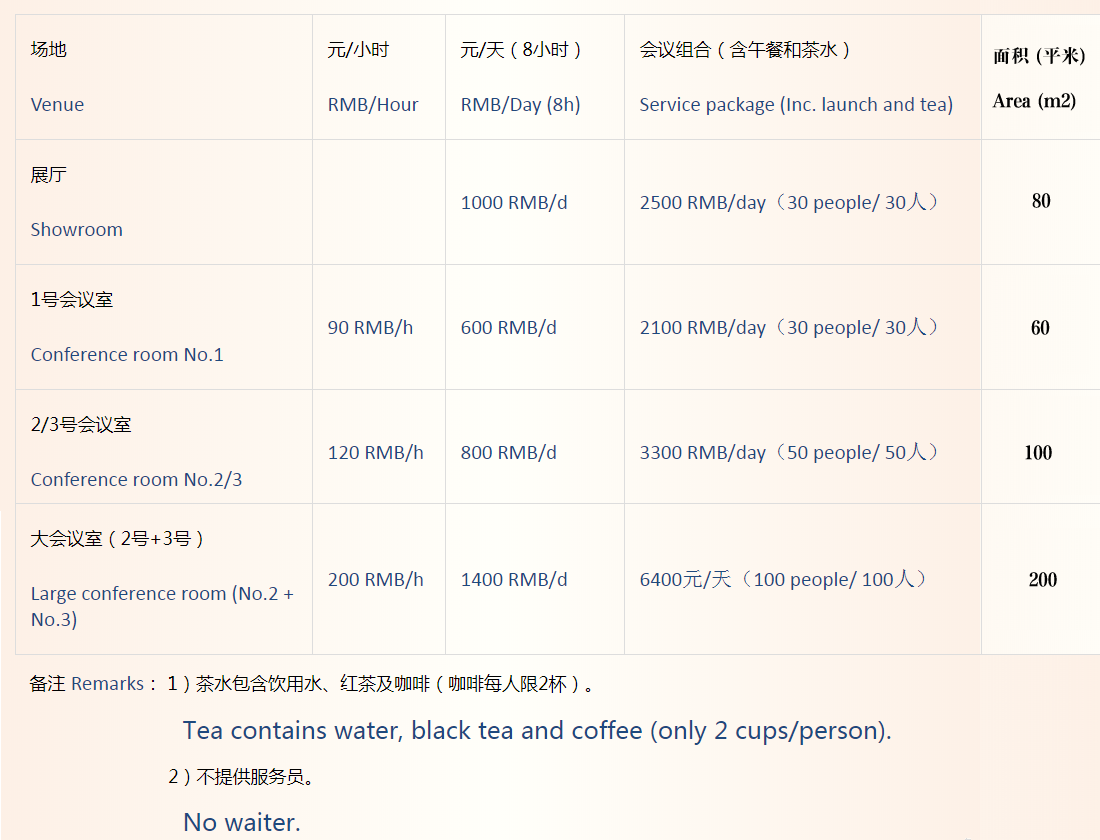Click the RMB/Hour column header
Screen dimensions: 1100x840
[373, 105]
